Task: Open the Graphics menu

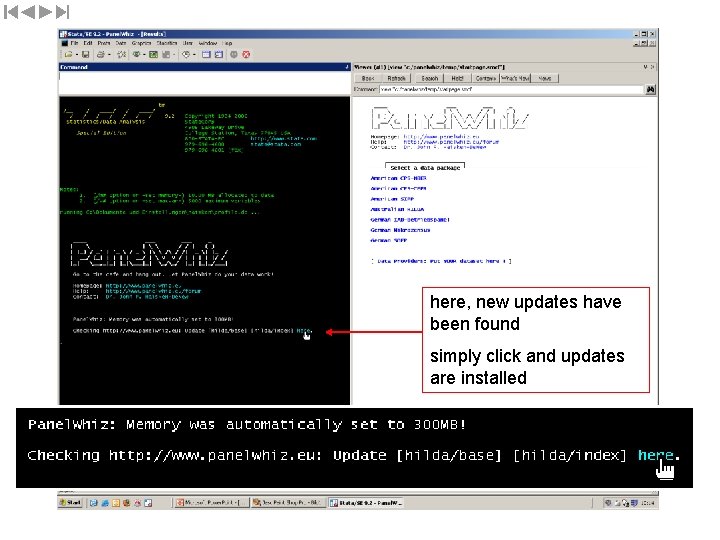Action: pos(141,43)
